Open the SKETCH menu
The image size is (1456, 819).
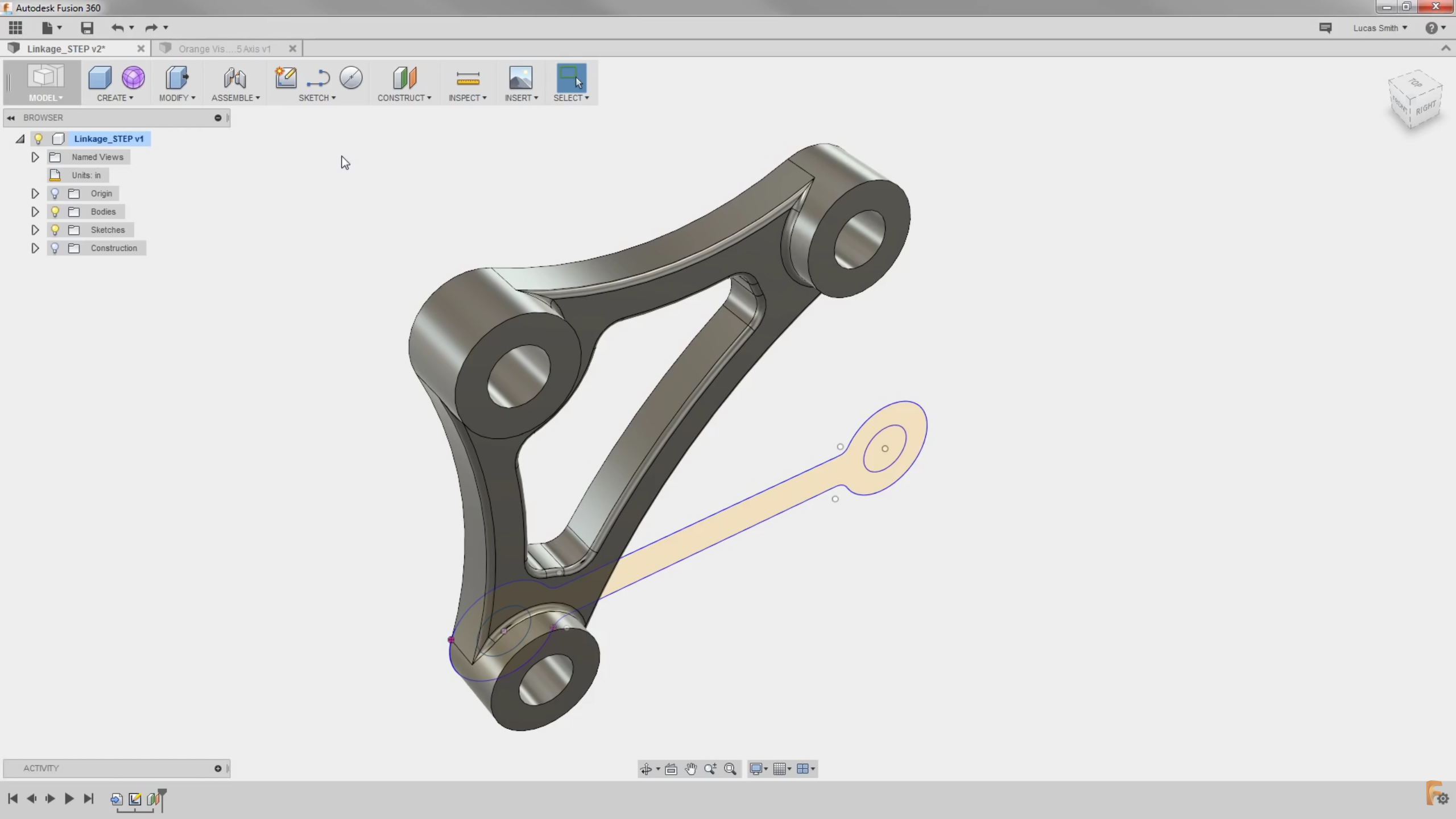pyautogui.click(x=317, y=98)
